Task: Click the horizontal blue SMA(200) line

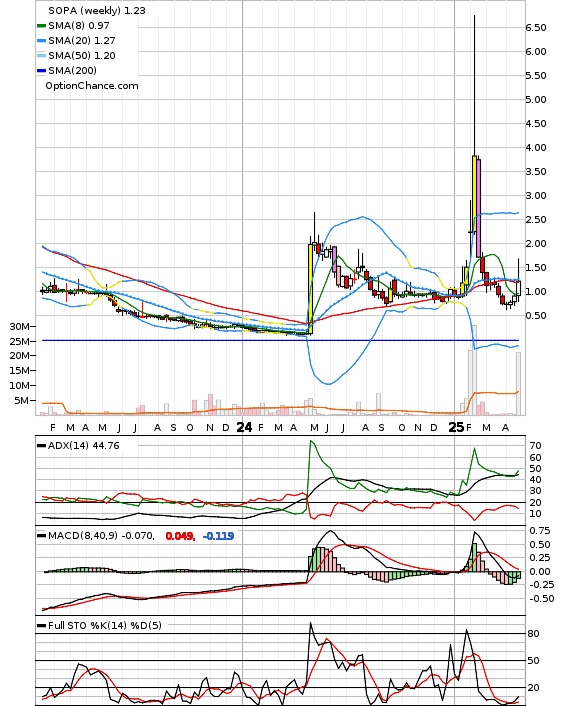Action: [280, 340]
